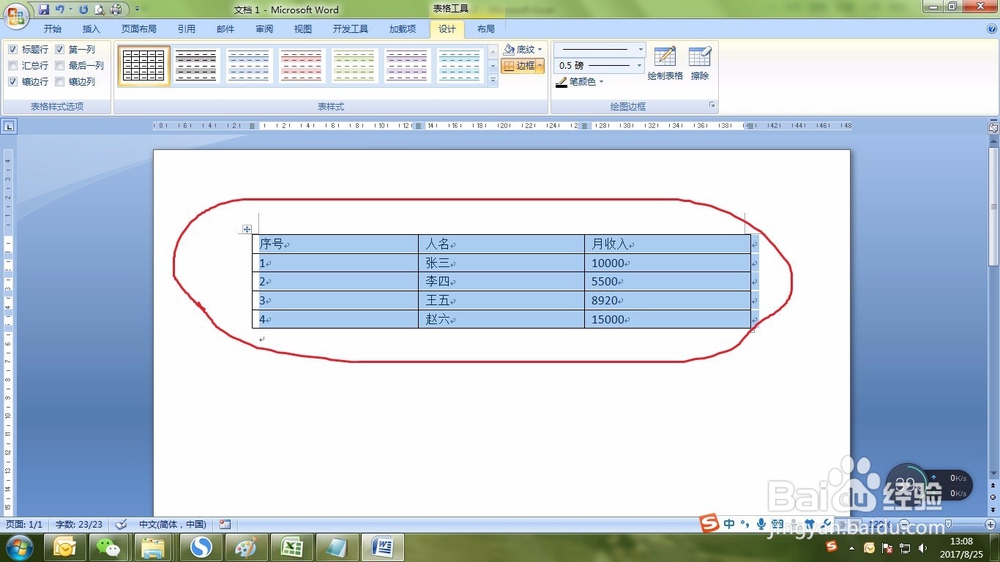
Task: Apply the gray shaded table style
Action: pyautogui.click(x=196, y=66)
